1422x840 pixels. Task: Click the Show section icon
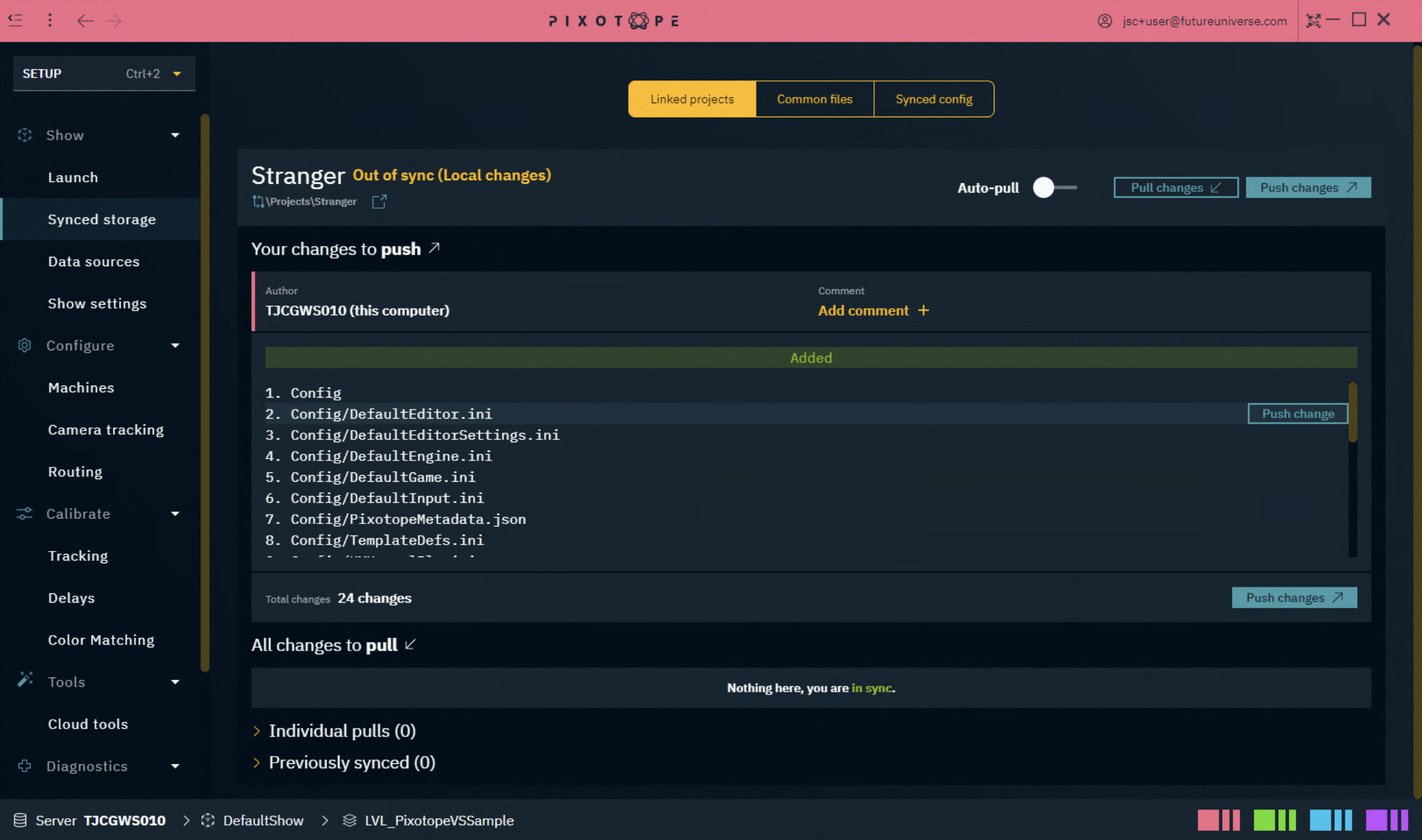24,135
